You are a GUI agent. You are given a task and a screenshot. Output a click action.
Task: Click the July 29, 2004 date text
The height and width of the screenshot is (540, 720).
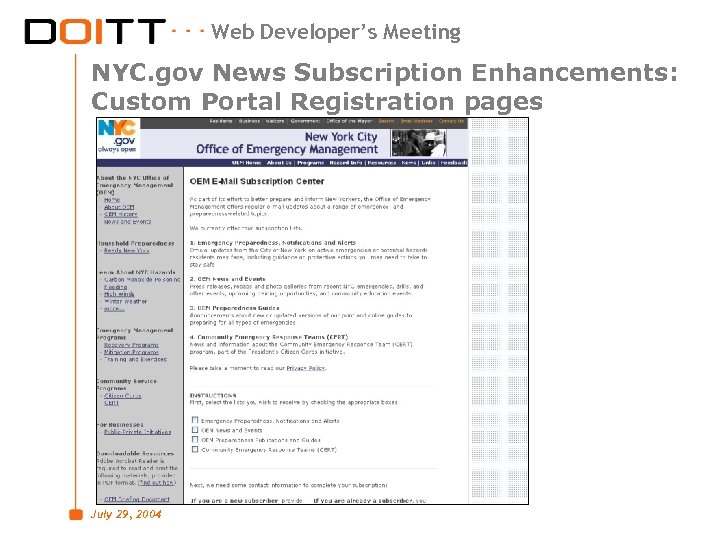[x=126, y=514]
